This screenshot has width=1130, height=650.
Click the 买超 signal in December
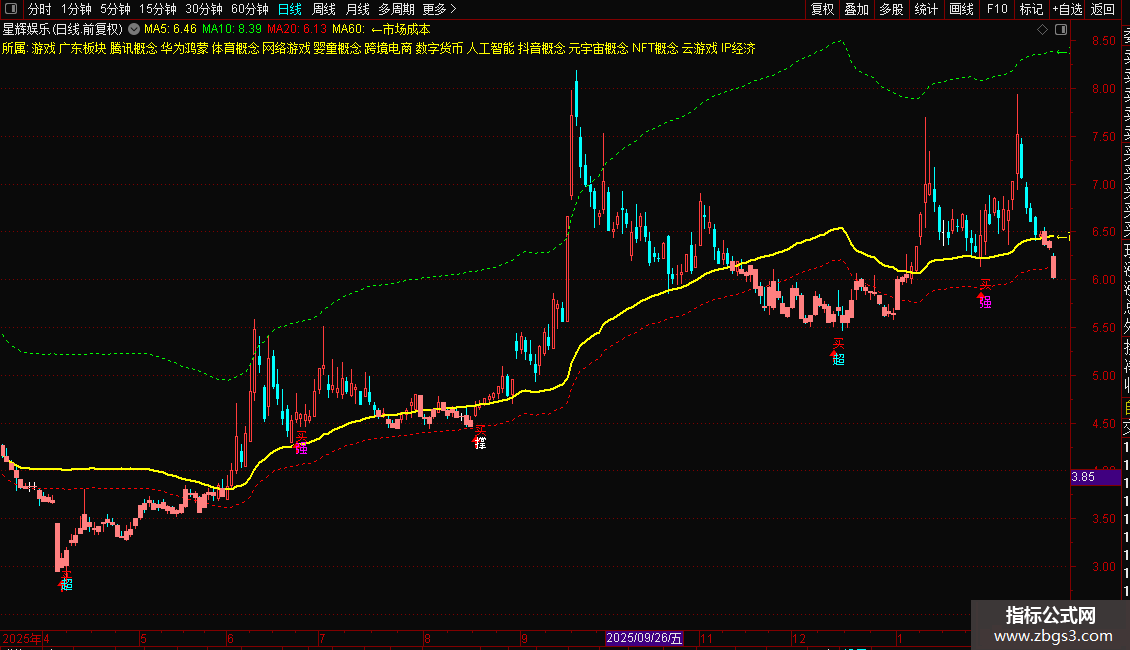[838, 352]
